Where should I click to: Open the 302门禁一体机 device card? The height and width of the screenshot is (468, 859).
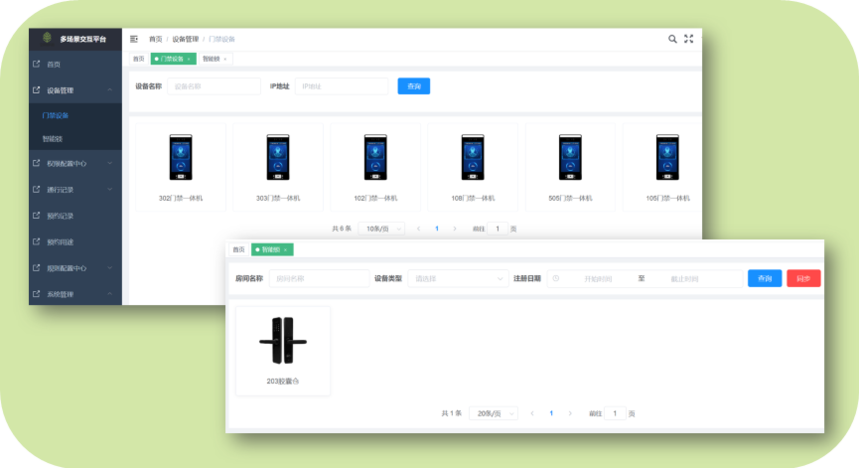[181, 167]
